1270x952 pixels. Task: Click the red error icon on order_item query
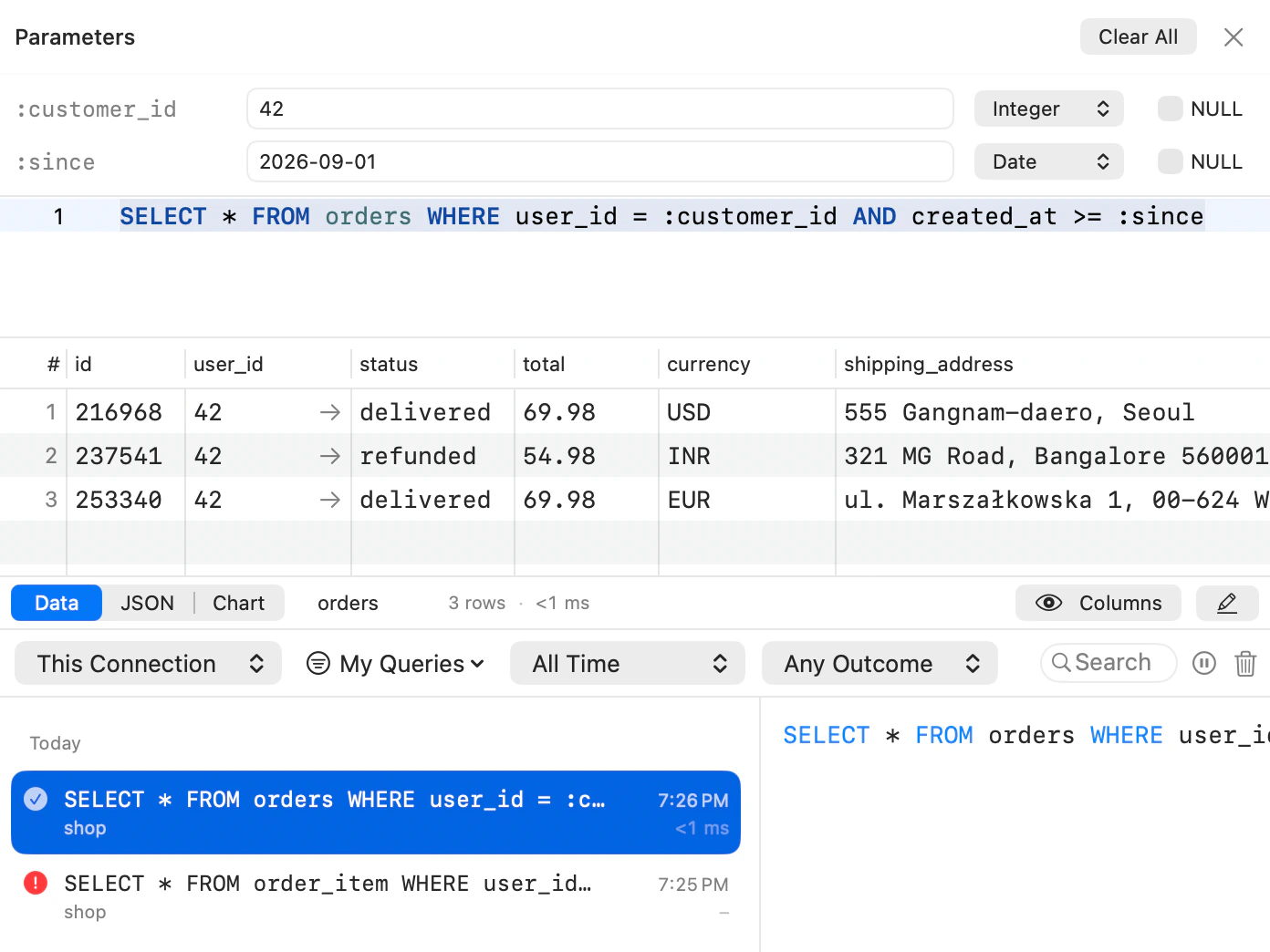click(x=36, y=883)
